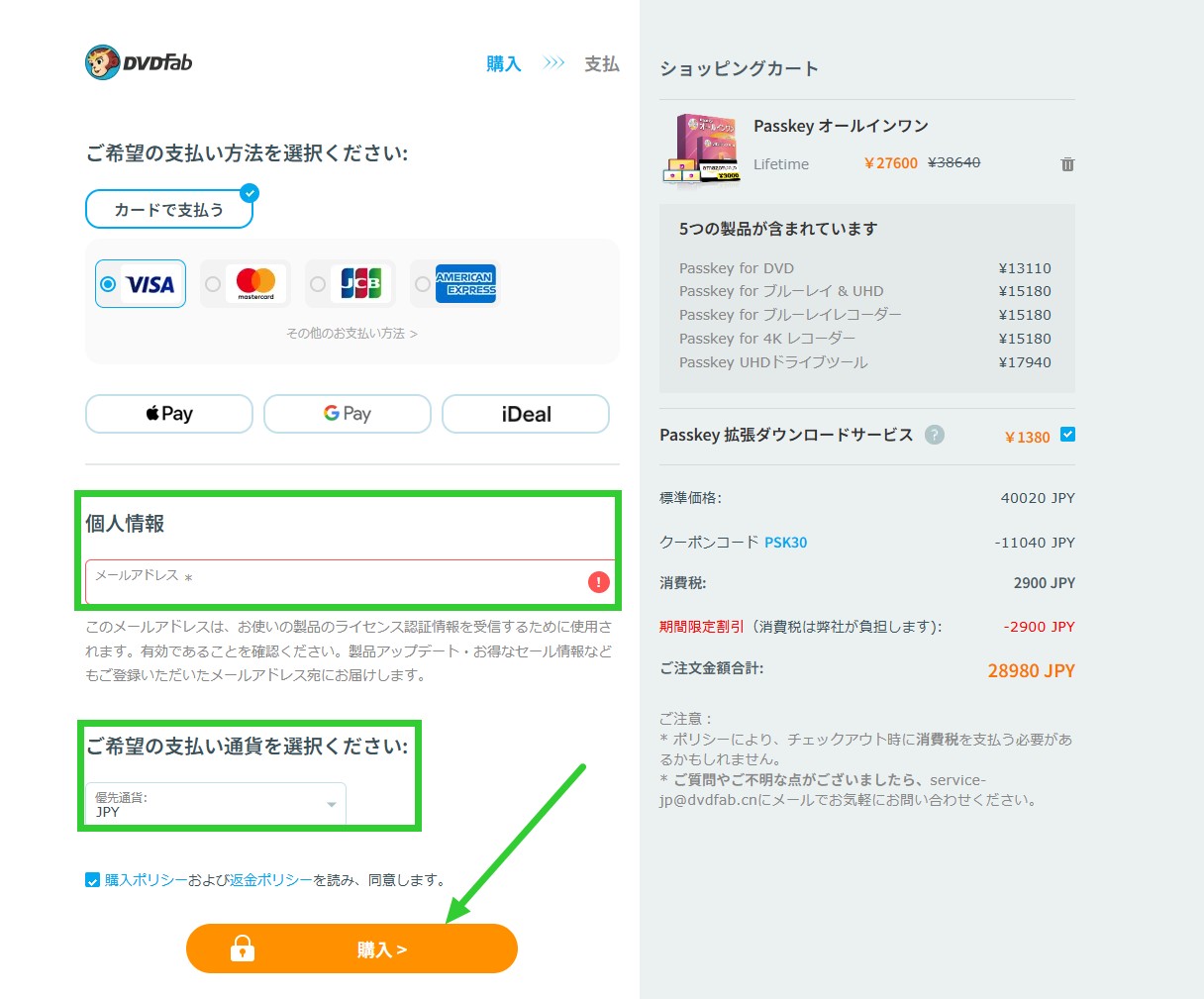Open help icon for Passkey download service

[x=934, y=435]
